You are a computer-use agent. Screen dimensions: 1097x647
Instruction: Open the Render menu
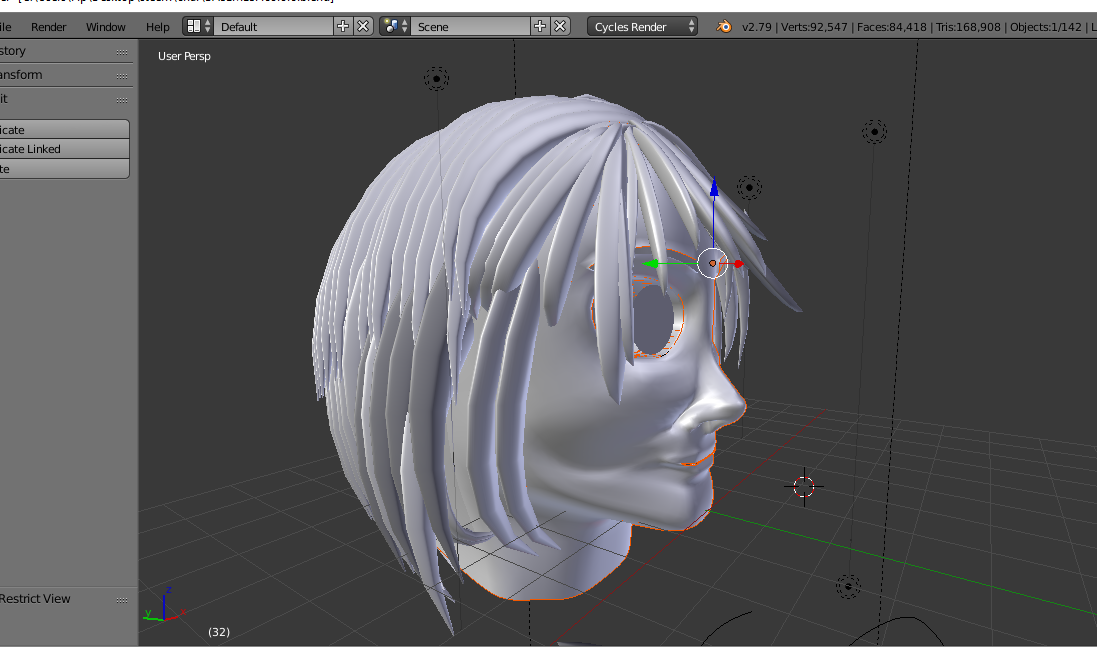coord(49,27)
